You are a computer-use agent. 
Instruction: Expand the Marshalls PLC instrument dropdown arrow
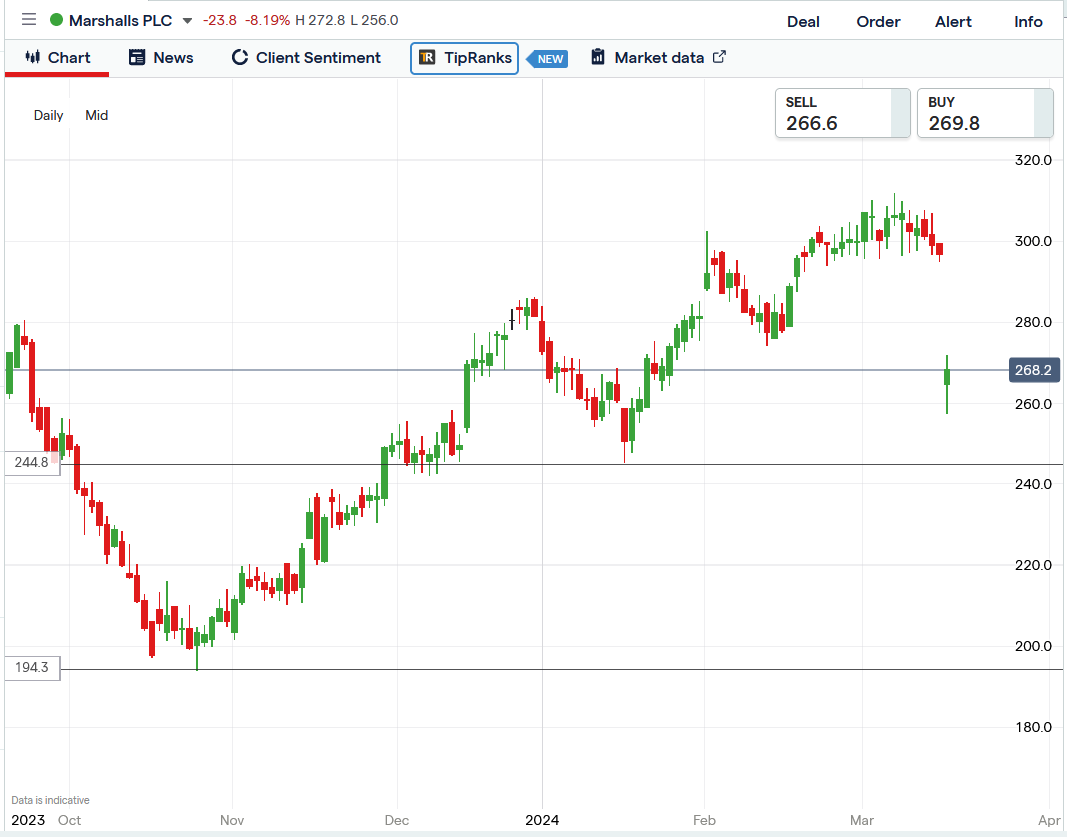point(187,21)
